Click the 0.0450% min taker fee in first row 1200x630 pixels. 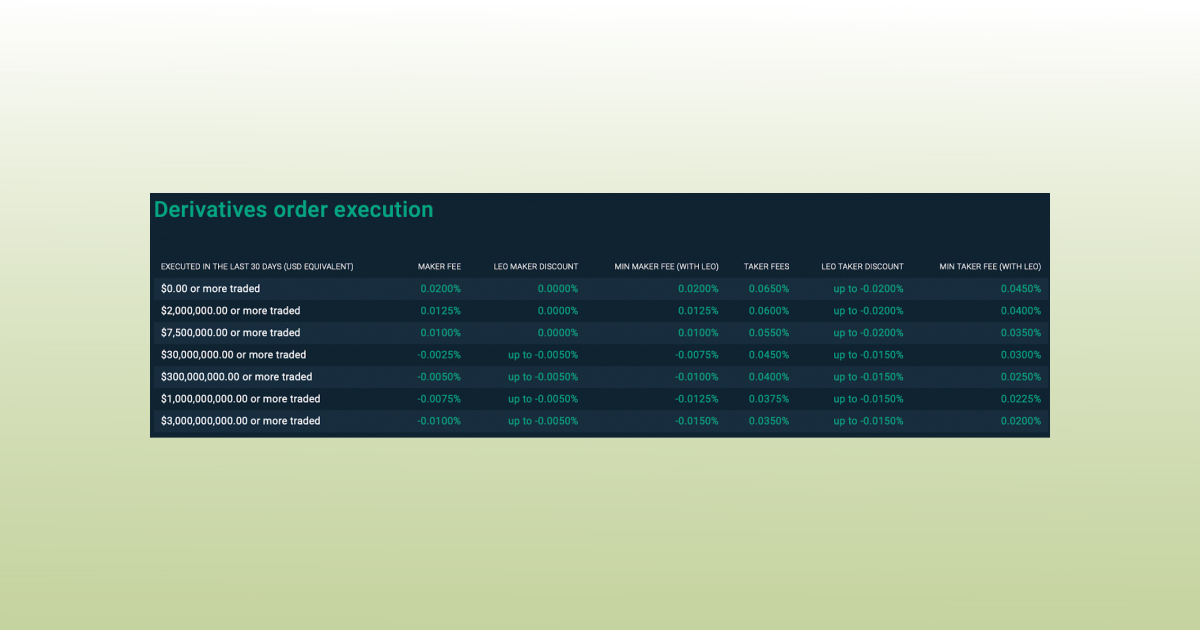pyautogui.click(x=1020, y=288)
